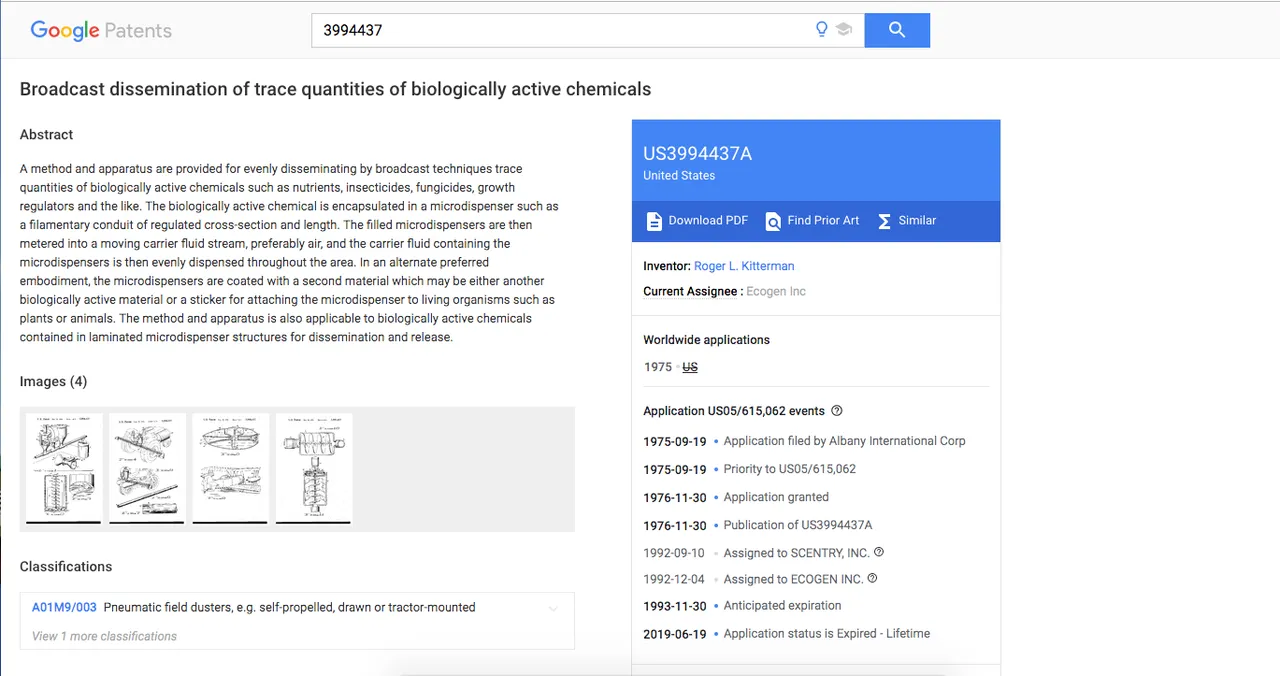Click Application filed by Albany International Corp
The width and height of the screenshot is (1280, 676).
[x=844, y=441]
